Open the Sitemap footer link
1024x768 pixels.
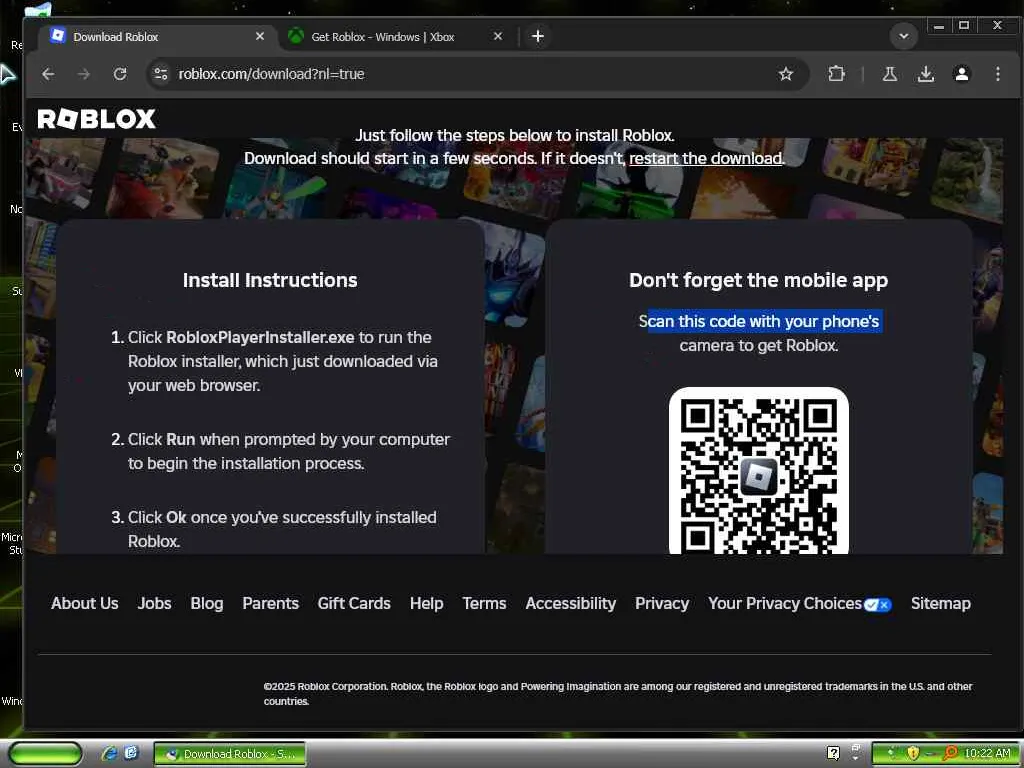(940, 603)
